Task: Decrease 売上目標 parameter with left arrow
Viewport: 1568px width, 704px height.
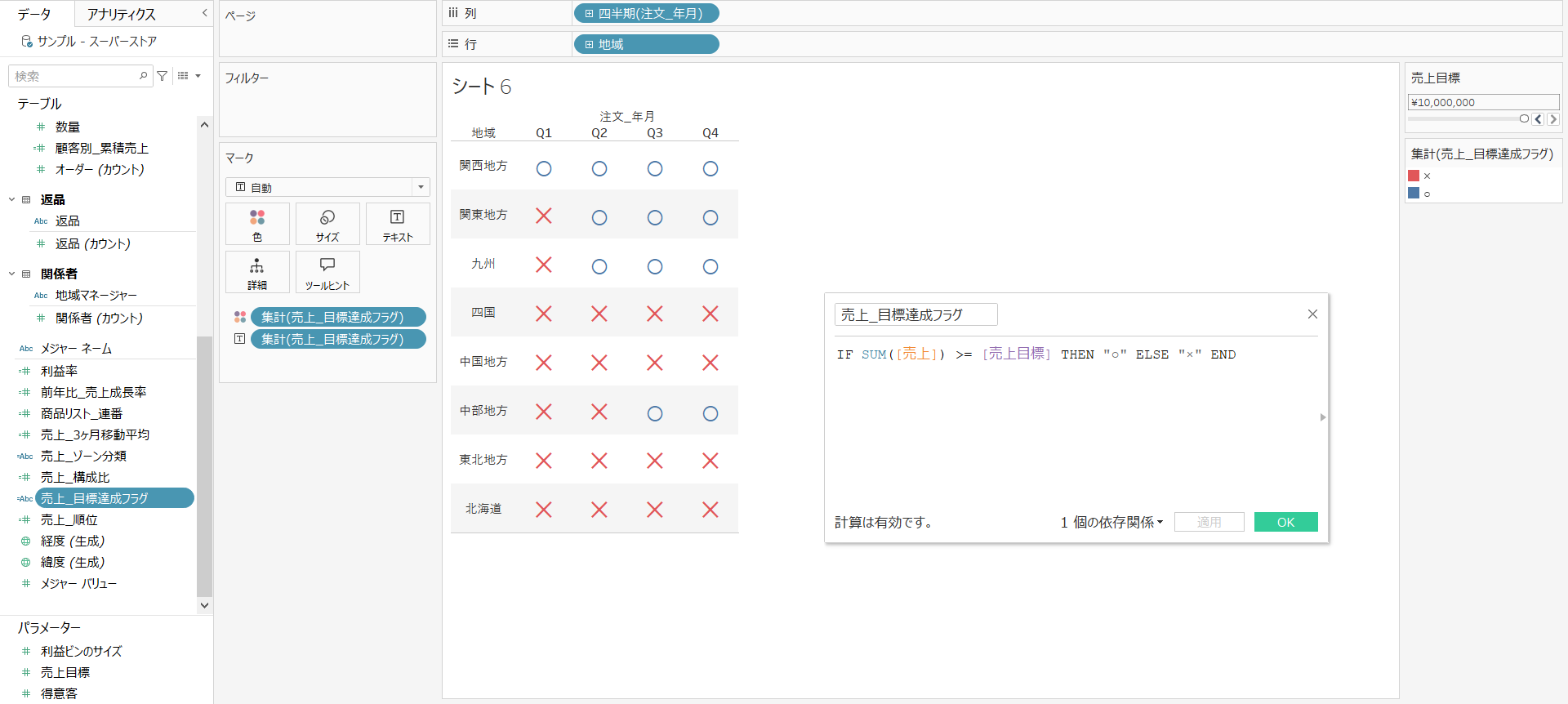Action: (1539, 119)
